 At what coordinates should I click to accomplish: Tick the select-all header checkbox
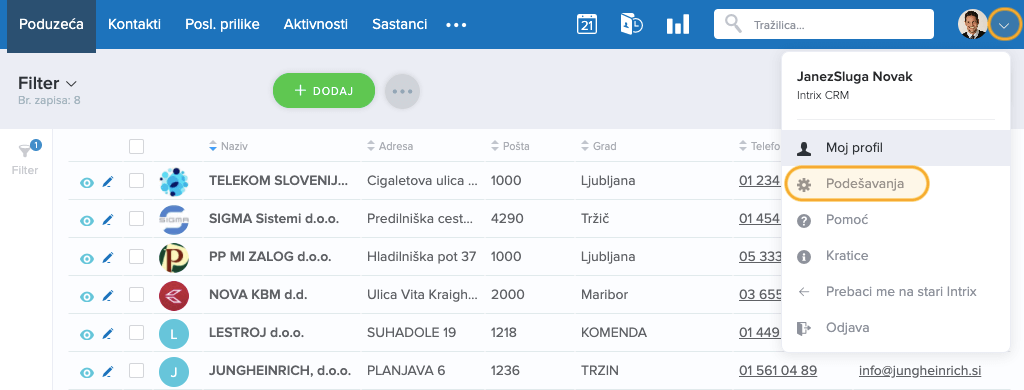coord(136,146)
